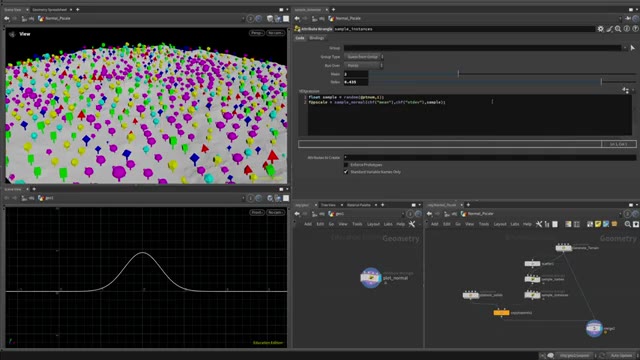The image size is (640, 360).
Task: Open Group Type dropdown
Action: (x=363, y=57)
